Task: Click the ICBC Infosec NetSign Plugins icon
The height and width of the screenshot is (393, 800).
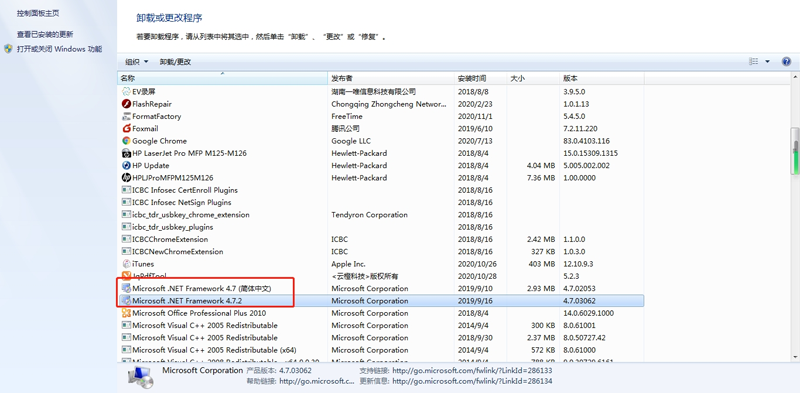Action: click(127, 202)
